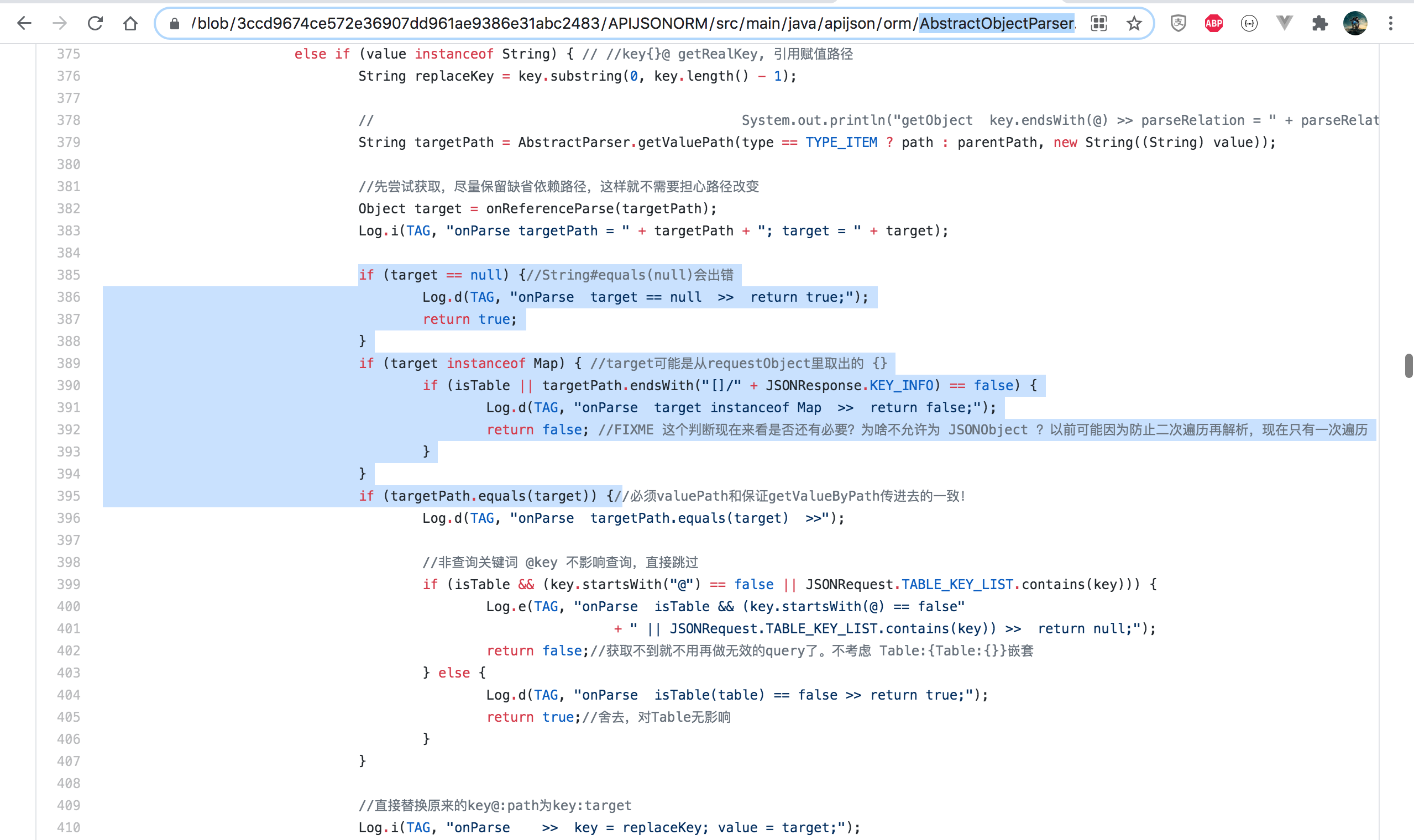The height and width of the screenshot is (840, 1414).
Task: Open the gray V-shaped extension icon
Action: click(x=1284, y=23)
